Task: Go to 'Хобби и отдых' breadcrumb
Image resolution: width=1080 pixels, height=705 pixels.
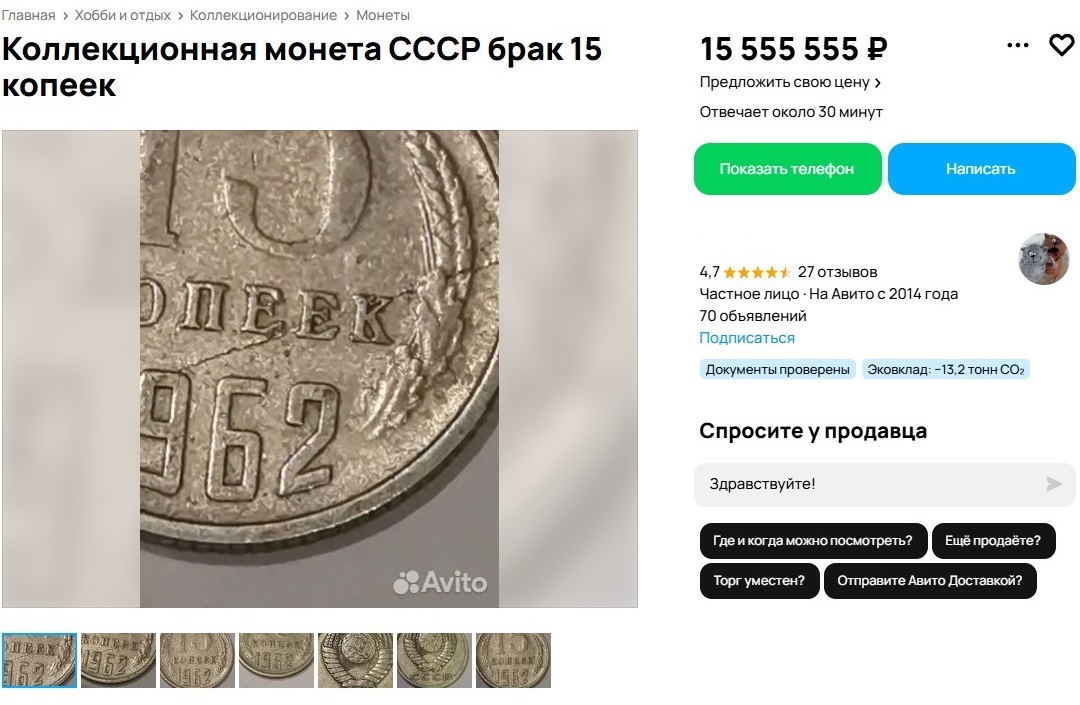Action: click(123, 15)
